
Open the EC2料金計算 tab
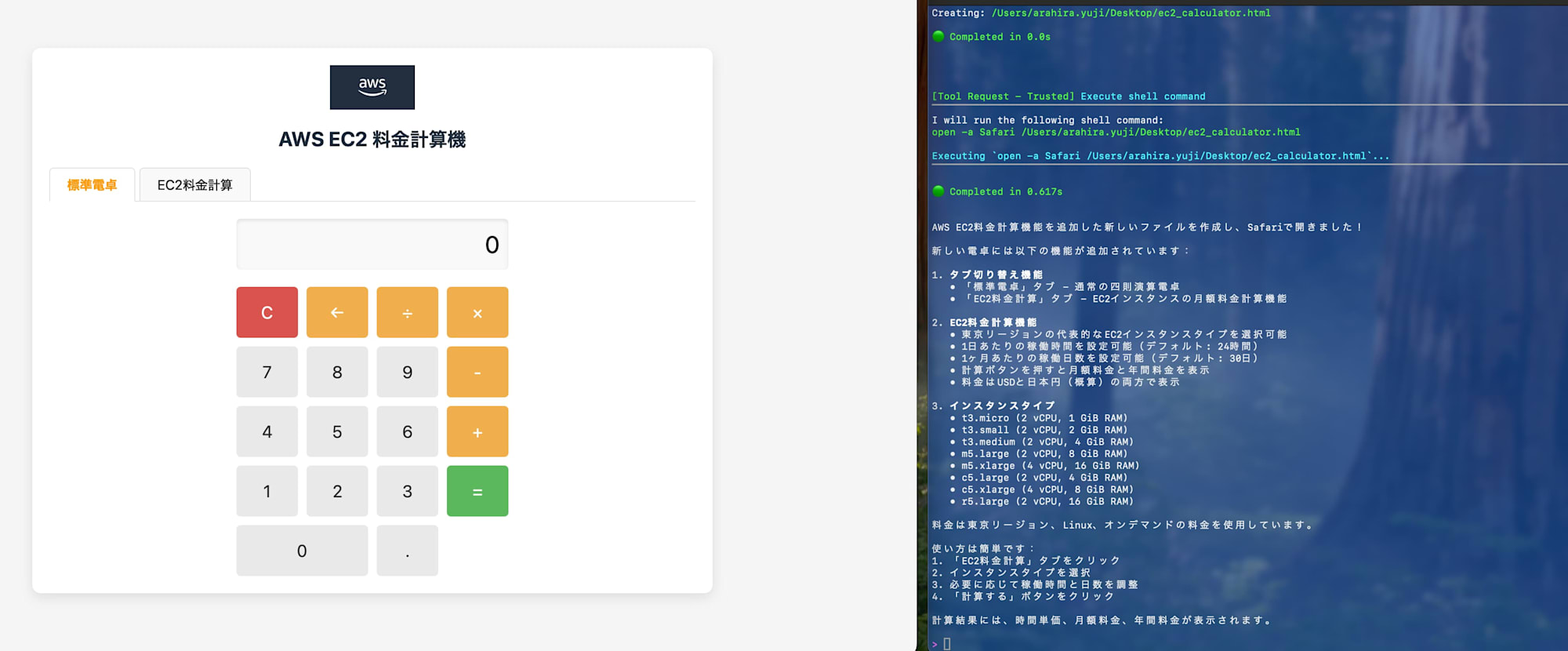195,185
